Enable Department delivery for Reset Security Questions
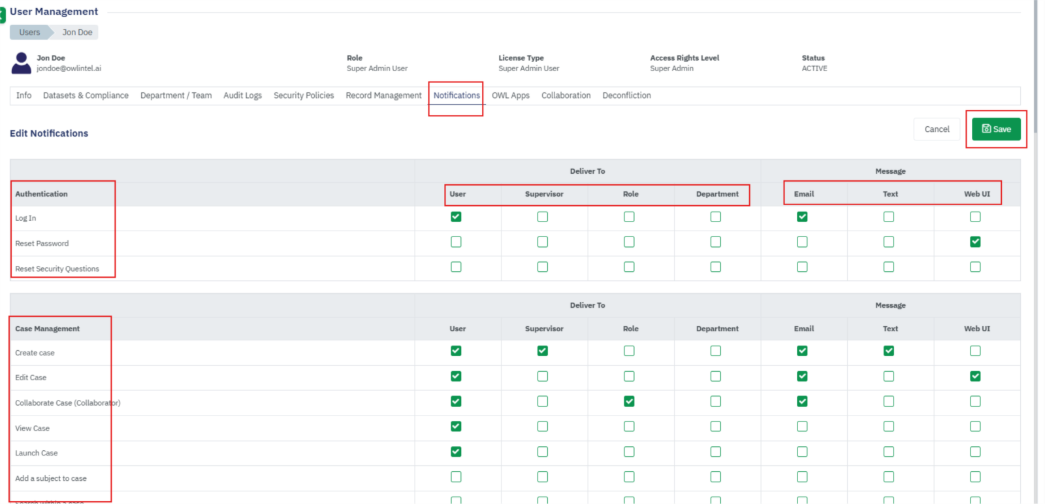This screenshot has height=504, width=1045. [715, 267]
